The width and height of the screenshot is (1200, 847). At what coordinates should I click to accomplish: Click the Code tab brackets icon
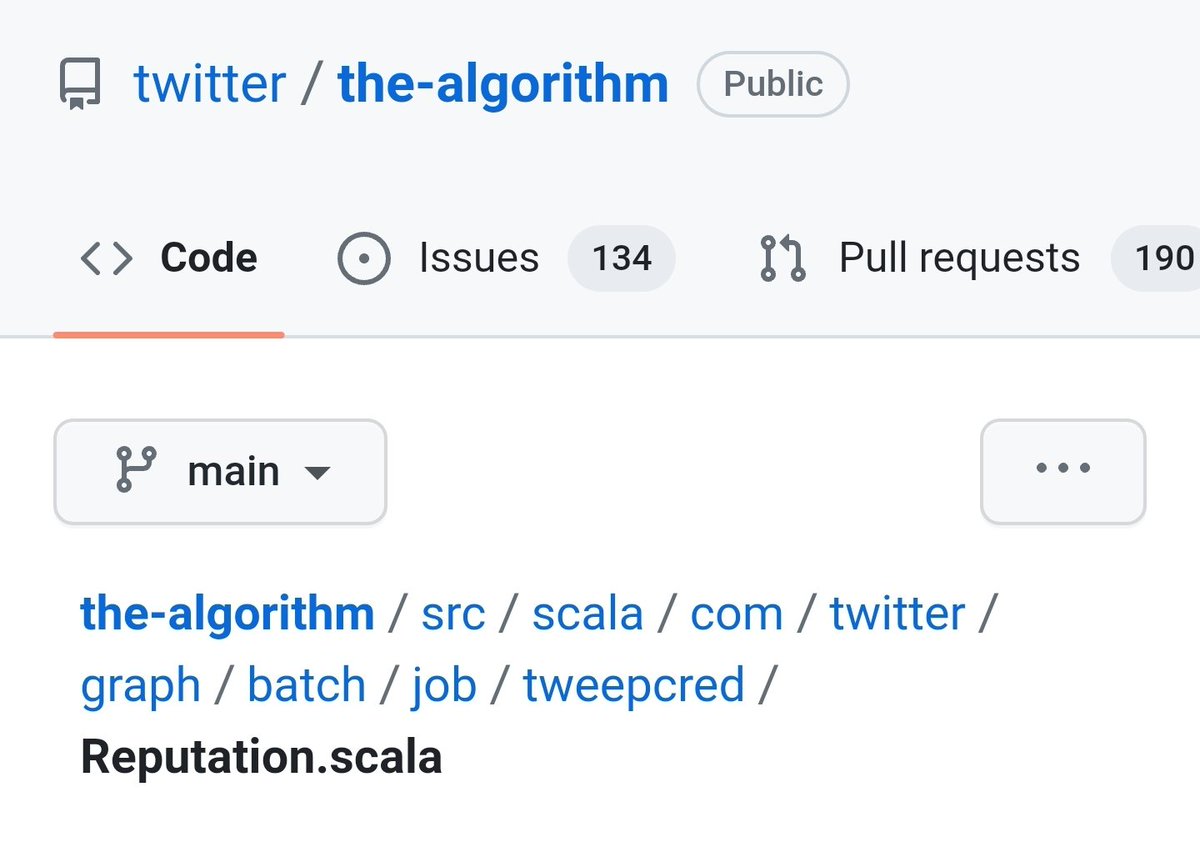[x=106, y=258]
